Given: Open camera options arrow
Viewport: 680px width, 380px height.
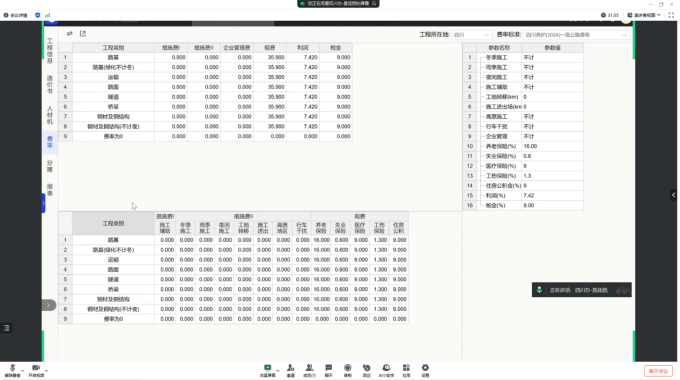Looking at the screenshot, I should click(x=46, y=371).
